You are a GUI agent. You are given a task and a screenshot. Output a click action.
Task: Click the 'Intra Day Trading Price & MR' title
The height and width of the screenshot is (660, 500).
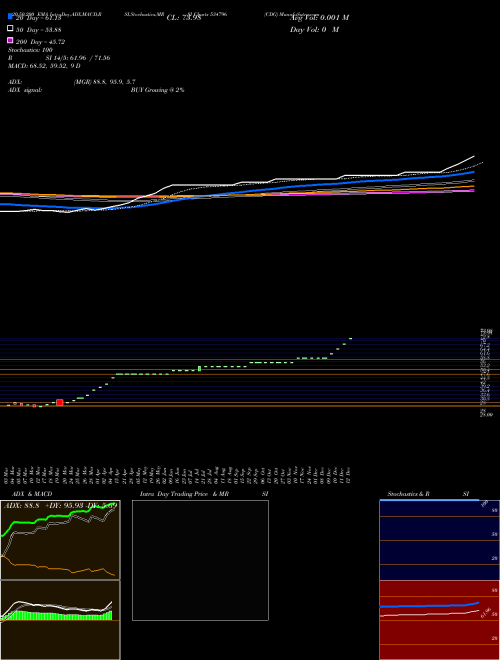point(184,494)
